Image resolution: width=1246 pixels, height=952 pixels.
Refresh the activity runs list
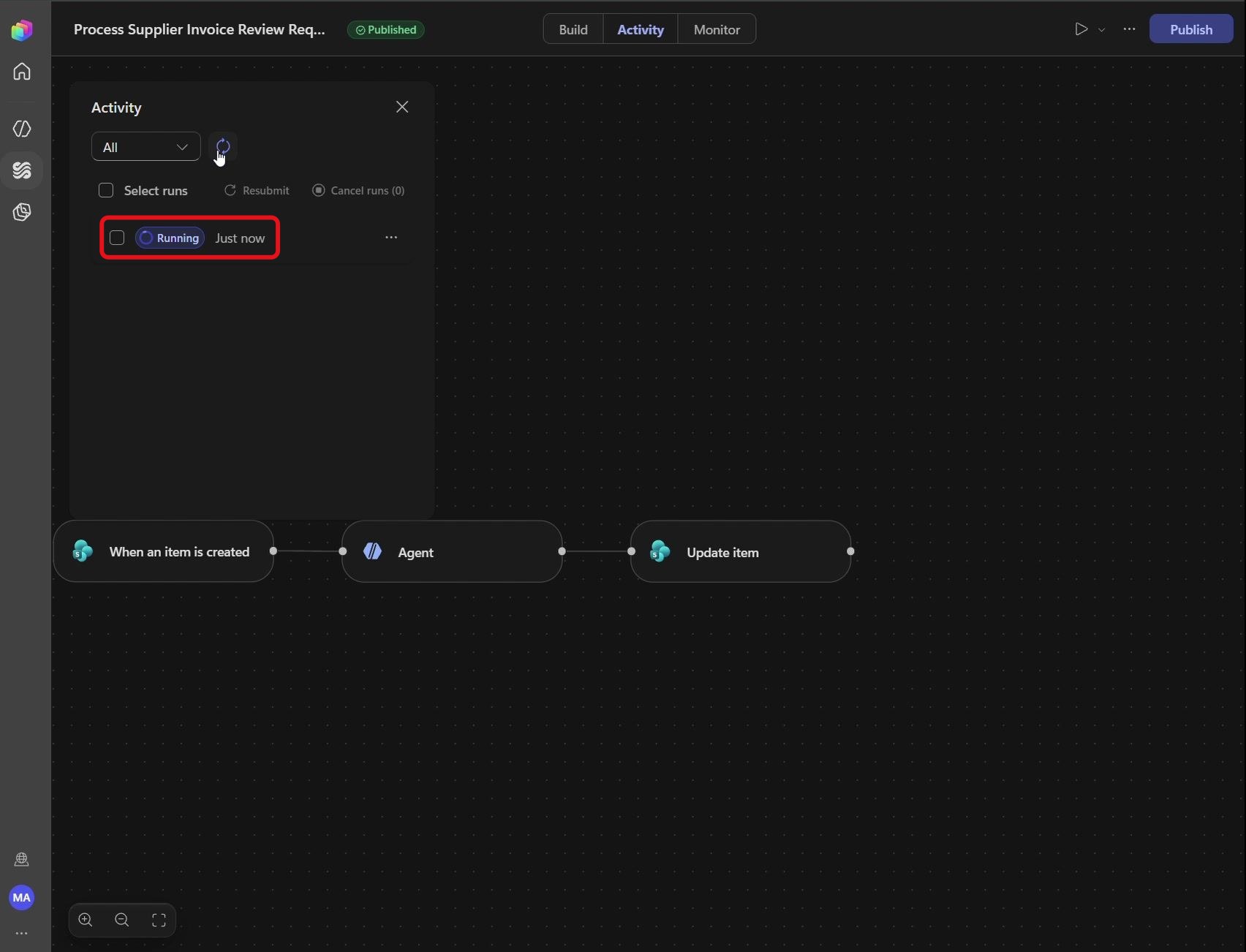click(223, 147)
